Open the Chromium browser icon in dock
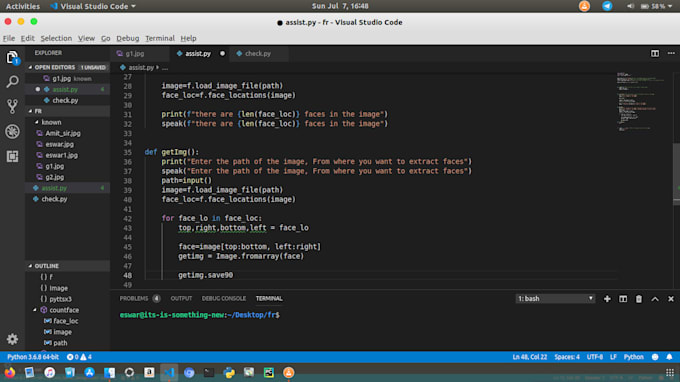The image size is (680, 382). (x=189, y=372)
